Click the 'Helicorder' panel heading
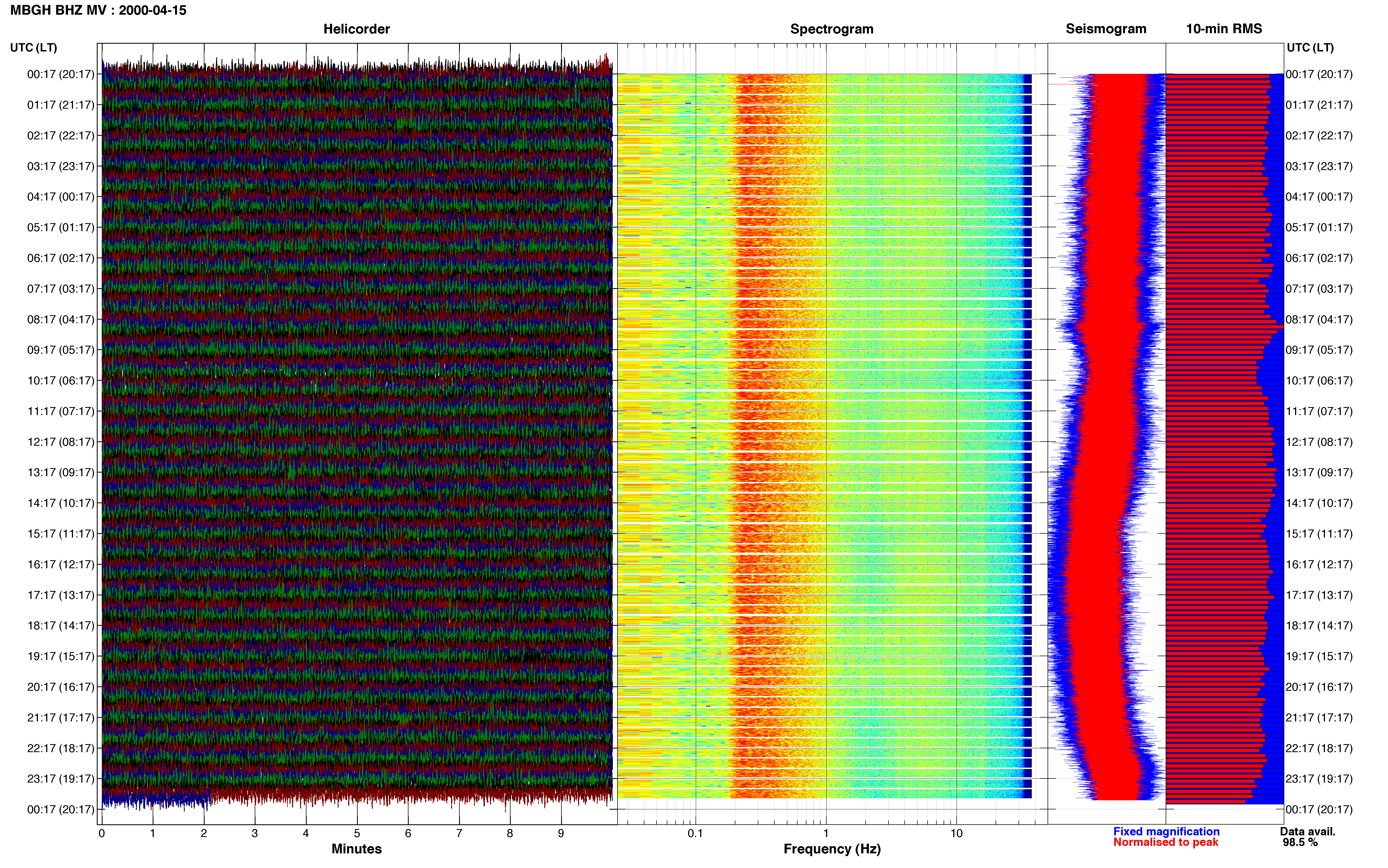This screenshot has width=1388, height=868. pos(356,29)
